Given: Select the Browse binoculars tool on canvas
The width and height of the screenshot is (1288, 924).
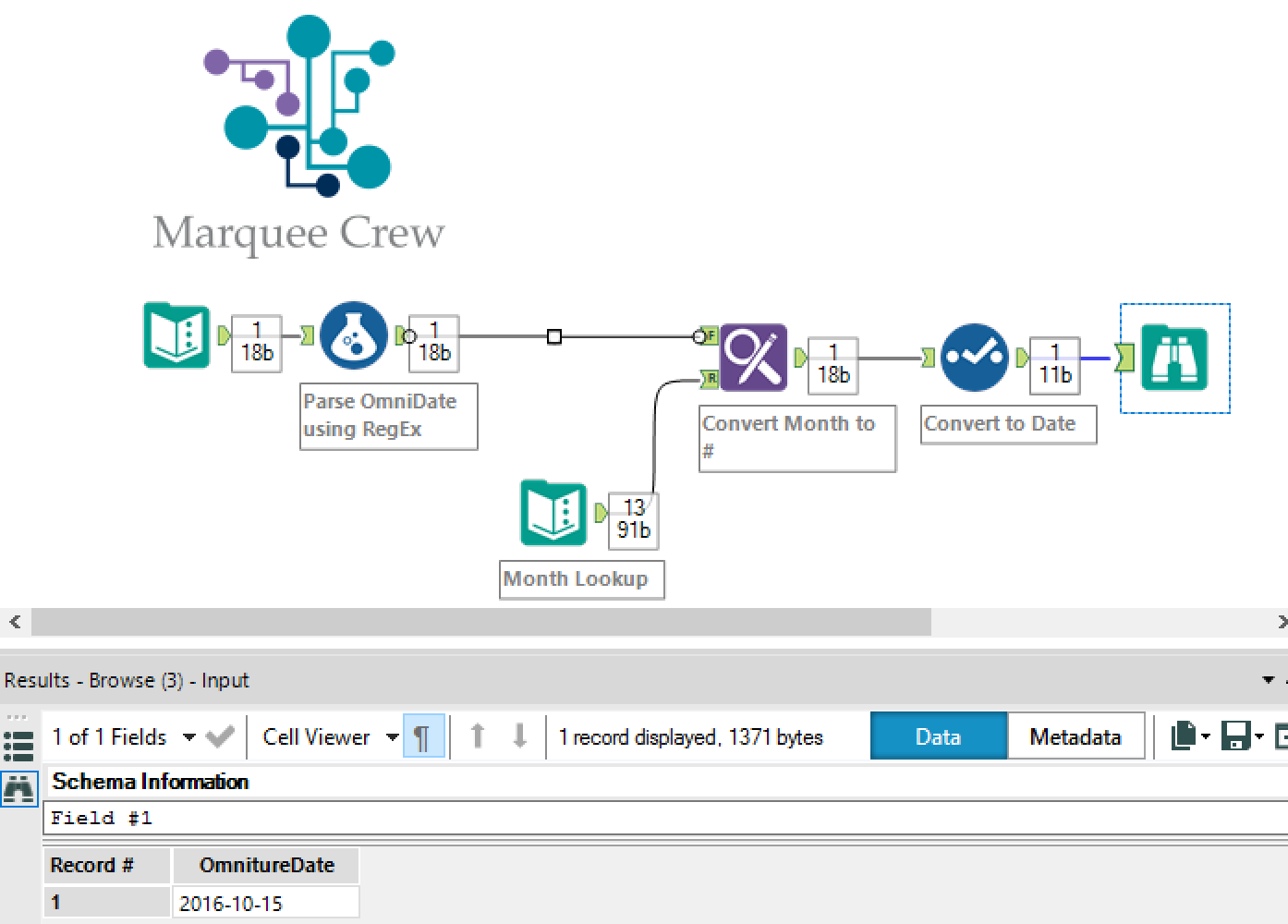Looking at the screenshot, I should 1174,358.
